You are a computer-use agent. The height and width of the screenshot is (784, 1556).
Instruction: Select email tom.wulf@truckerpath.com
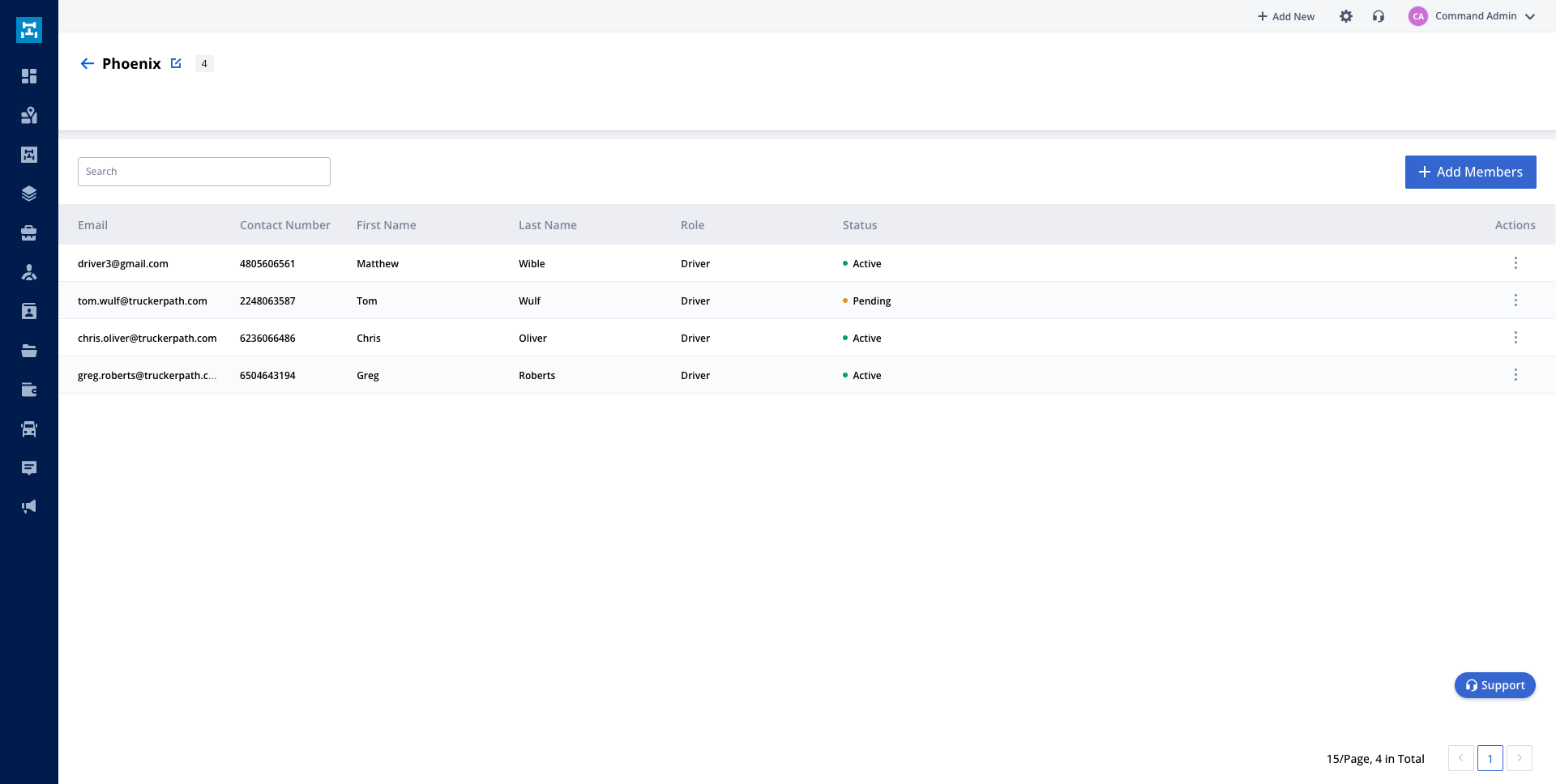(143, 300)
